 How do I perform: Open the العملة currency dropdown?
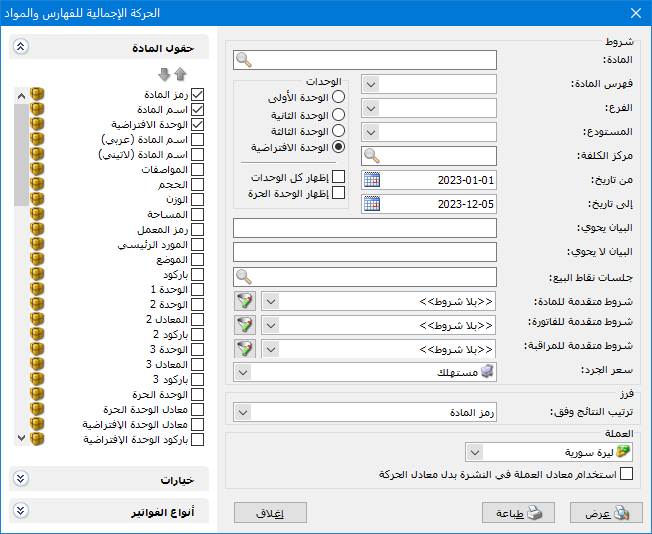pyautogui.click(x=475, y=452)
